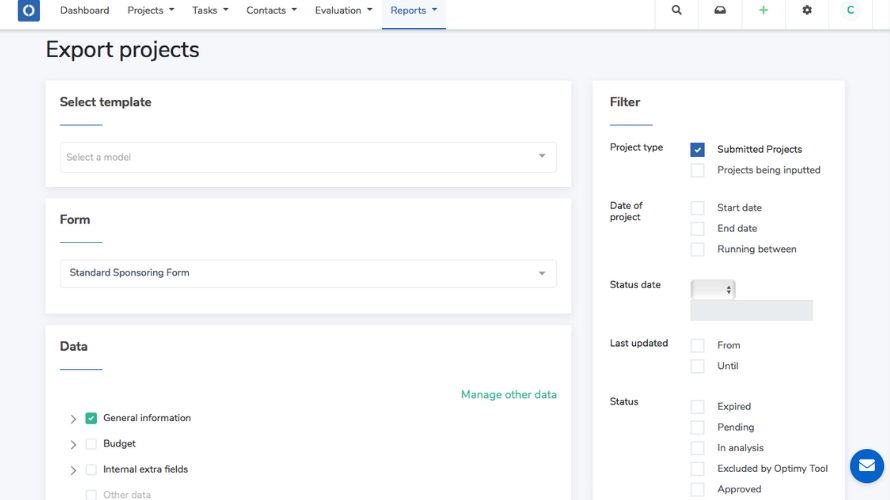
Task: Uncheck the Submitted Projects checkbox
Action: (x=698, y=150)
